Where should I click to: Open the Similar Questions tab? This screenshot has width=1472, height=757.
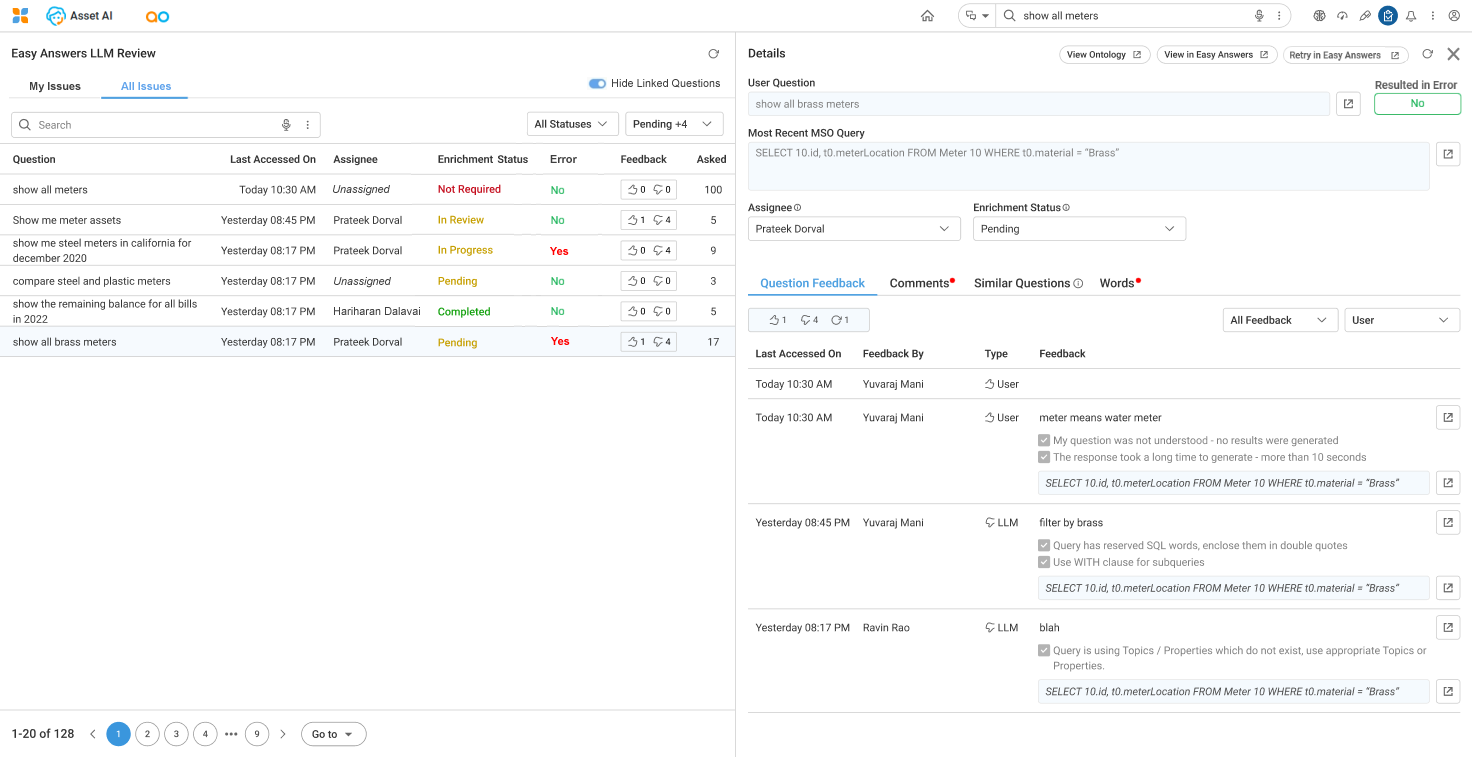1022,284
